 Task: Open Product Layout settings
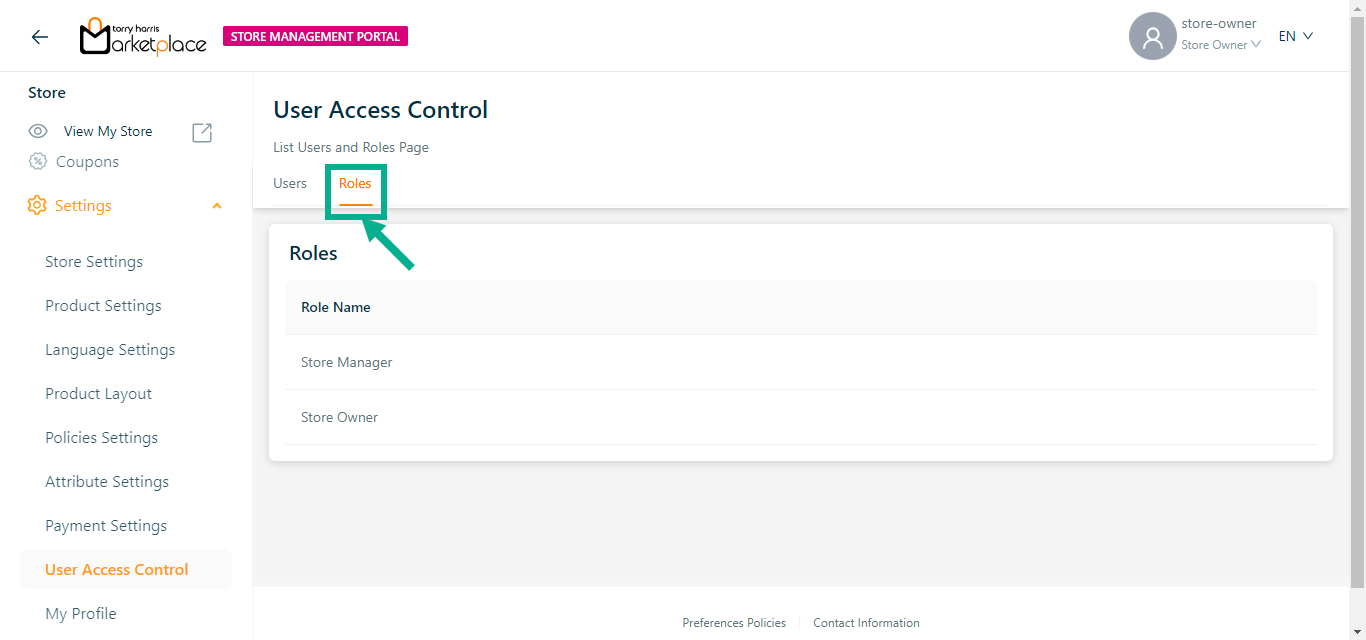click(x=98, y=394)
